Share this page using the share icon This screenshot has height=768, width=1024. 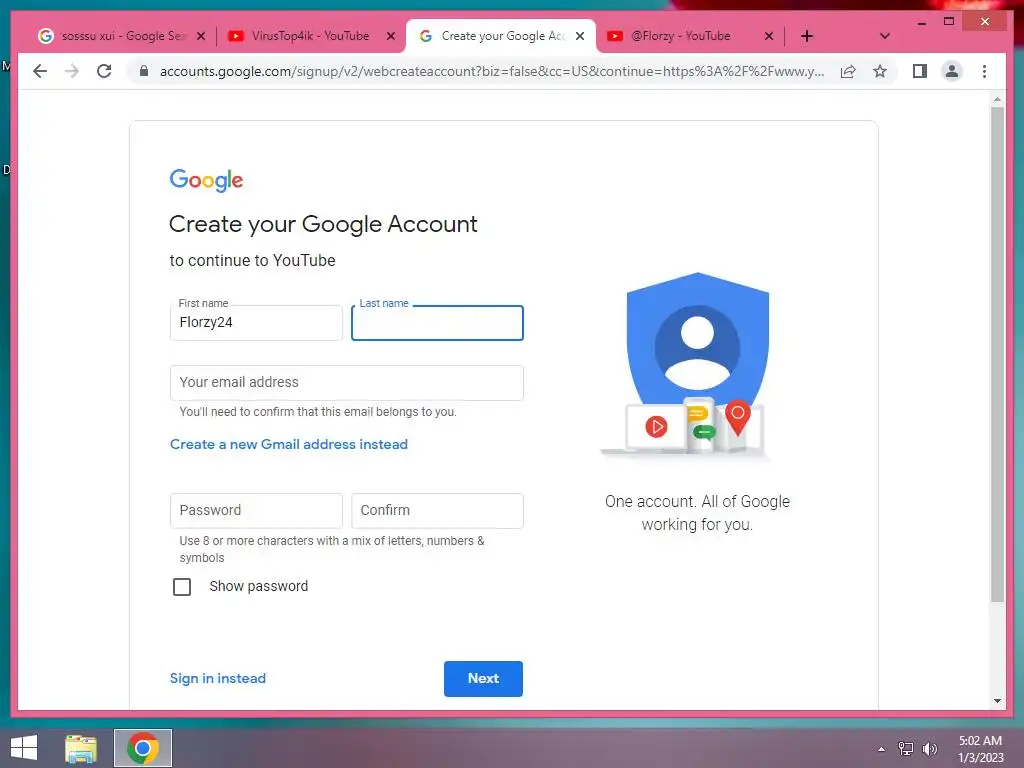848,71
